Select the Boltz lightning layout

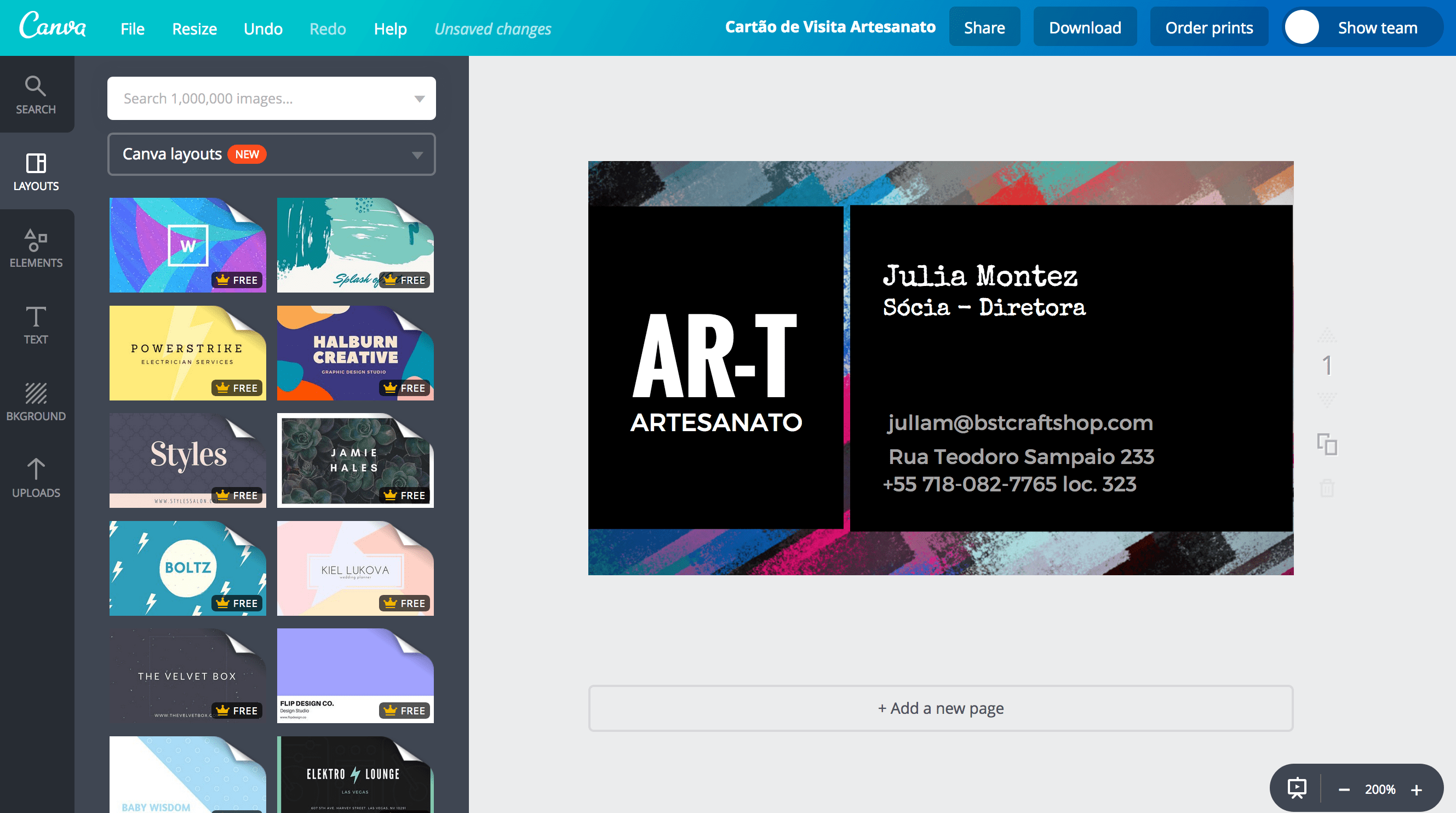188,568
